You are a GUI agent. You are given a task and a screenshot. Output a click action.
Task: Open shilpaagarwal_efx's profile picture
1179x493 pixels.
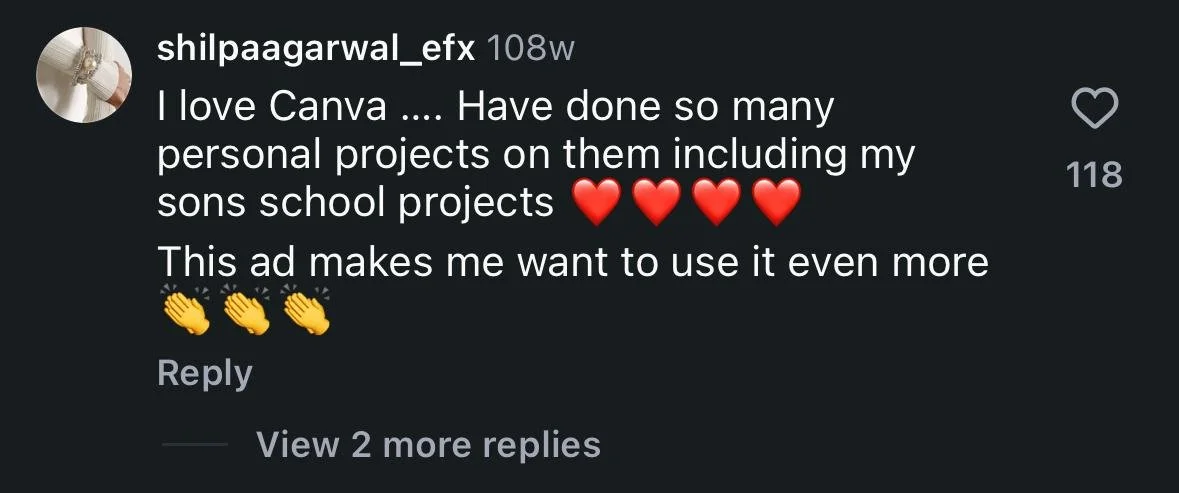pyautogui.click(x=84, y=75)
